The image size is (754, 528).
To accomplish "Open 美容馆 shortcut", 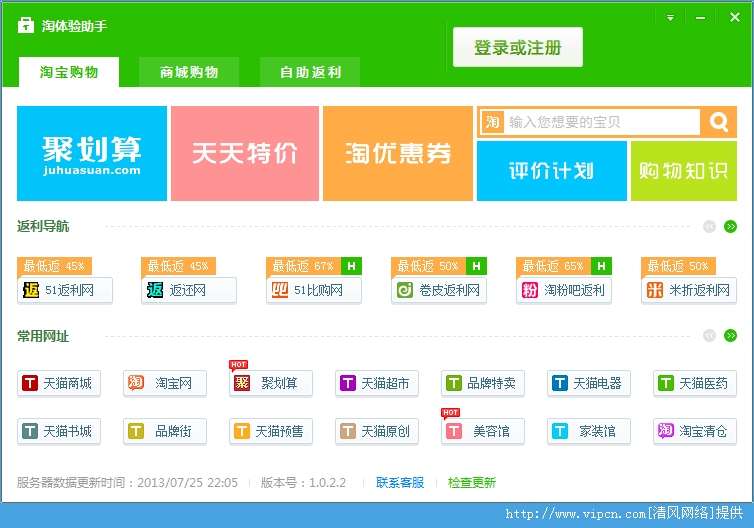I will point(483,431).
